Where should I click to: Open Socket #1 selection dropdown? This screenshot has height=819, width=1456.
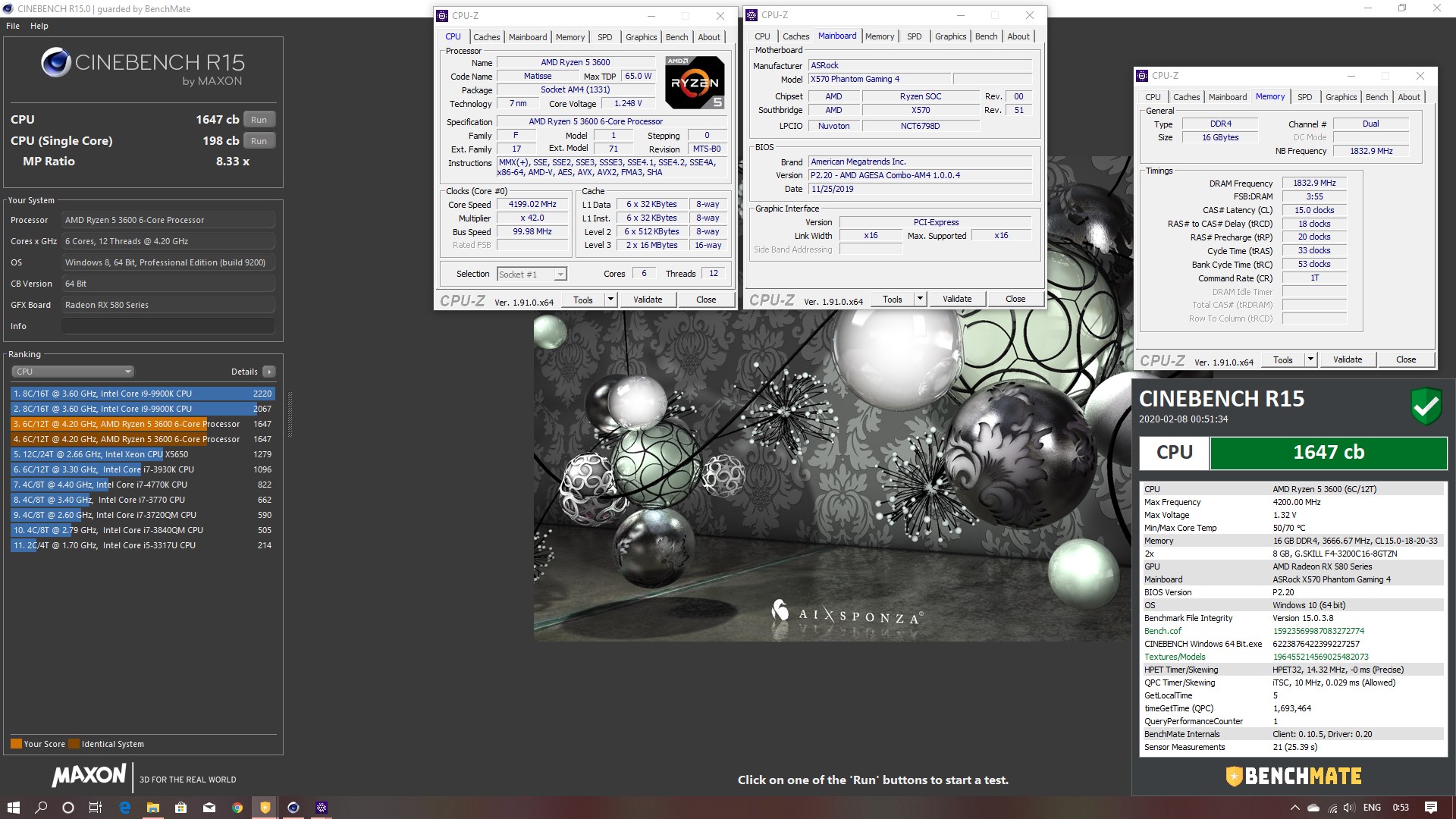tap(532, 275)
